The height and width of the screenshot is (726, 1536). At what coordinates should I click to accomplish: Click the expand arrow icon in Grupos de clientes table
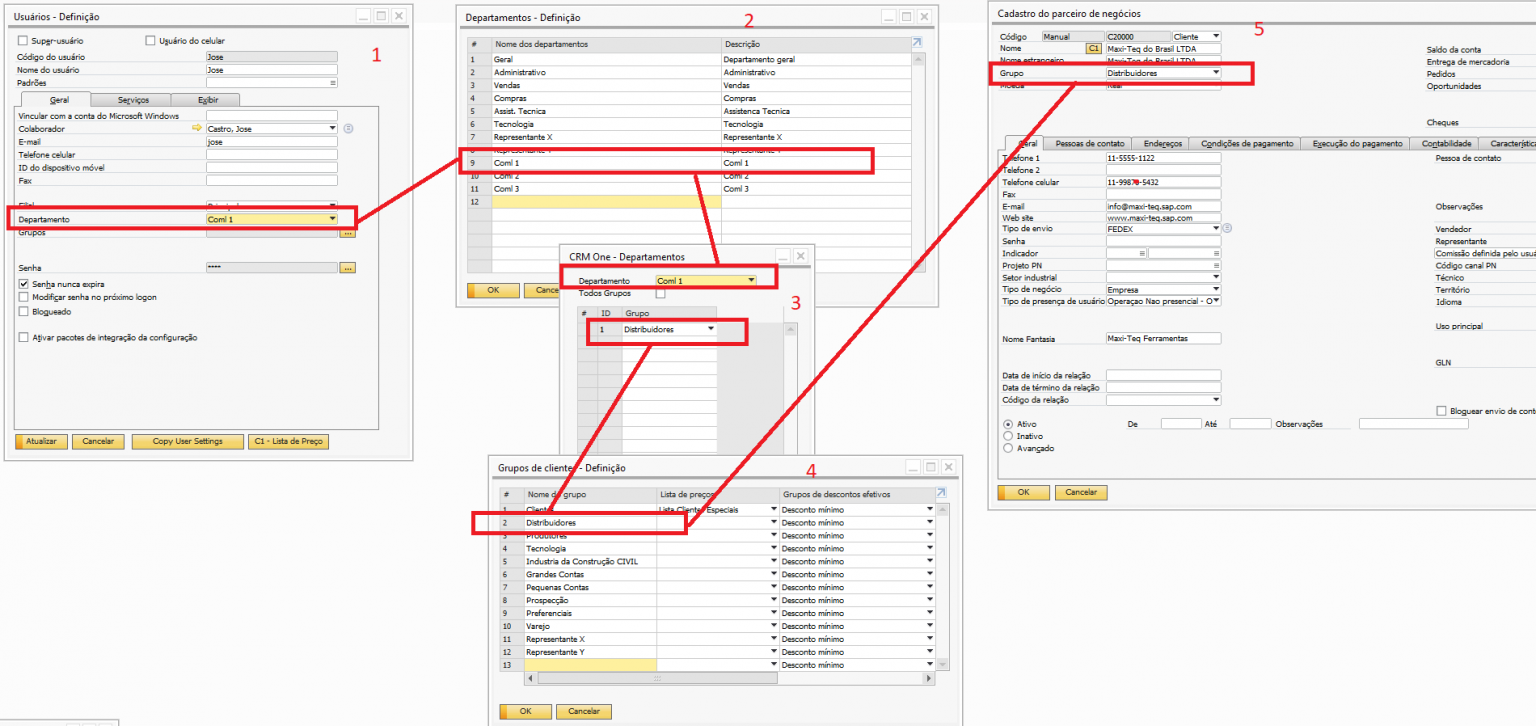pyautogui.click(x=940, y=493)
